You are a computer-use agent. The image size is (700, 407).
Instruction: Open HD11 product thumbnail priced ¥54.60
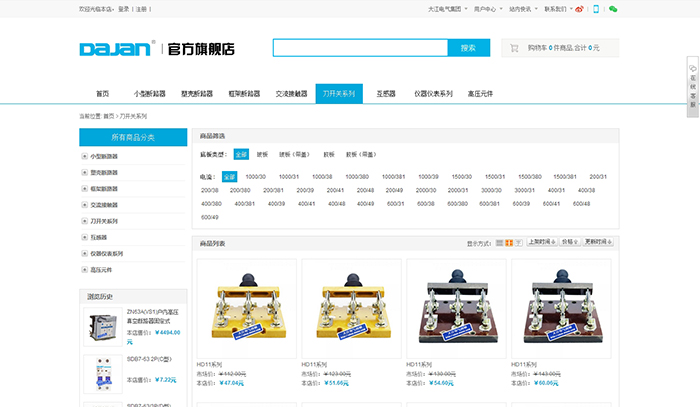(x=456, y=309)
